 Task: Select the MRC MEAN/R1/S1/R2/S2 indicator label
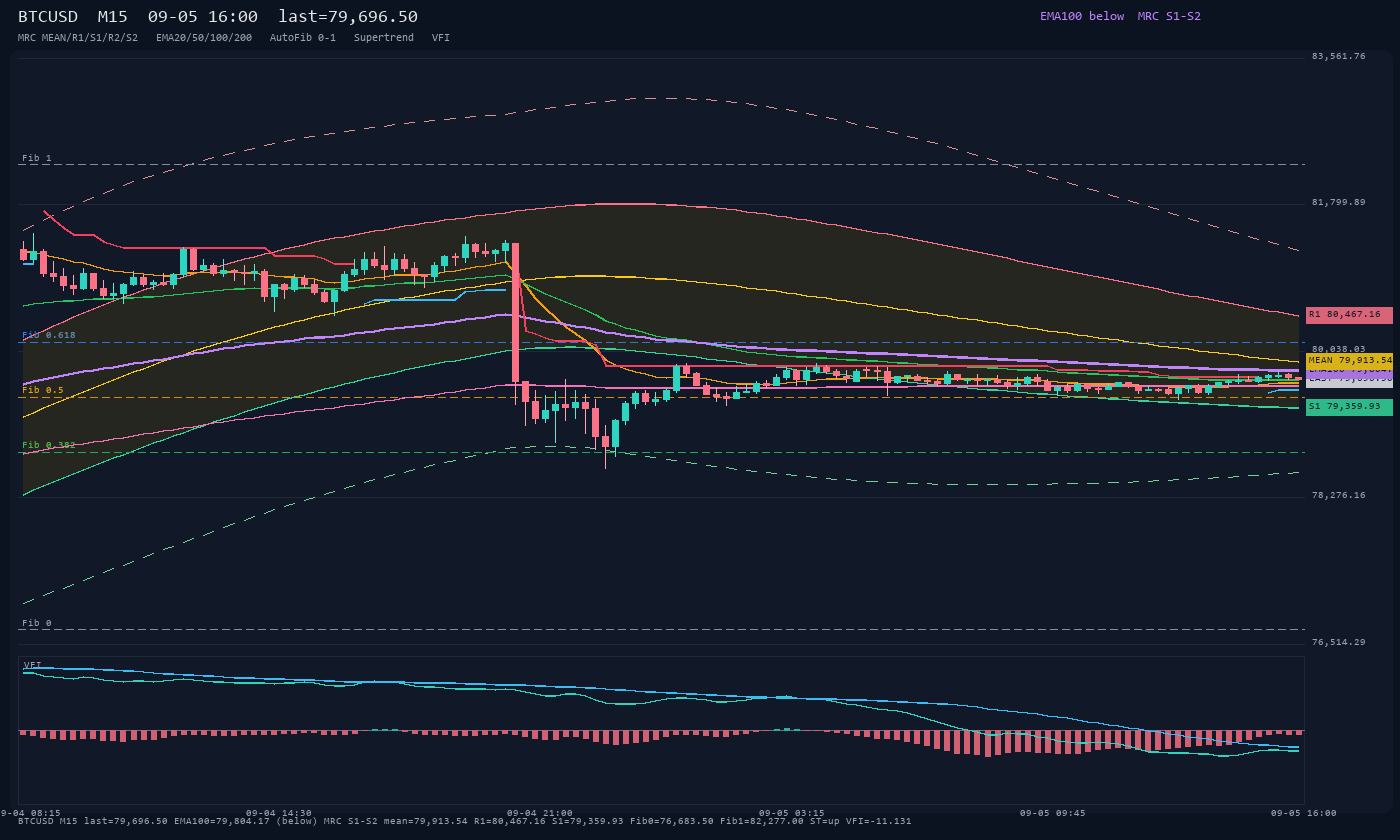tap(78, 37)
